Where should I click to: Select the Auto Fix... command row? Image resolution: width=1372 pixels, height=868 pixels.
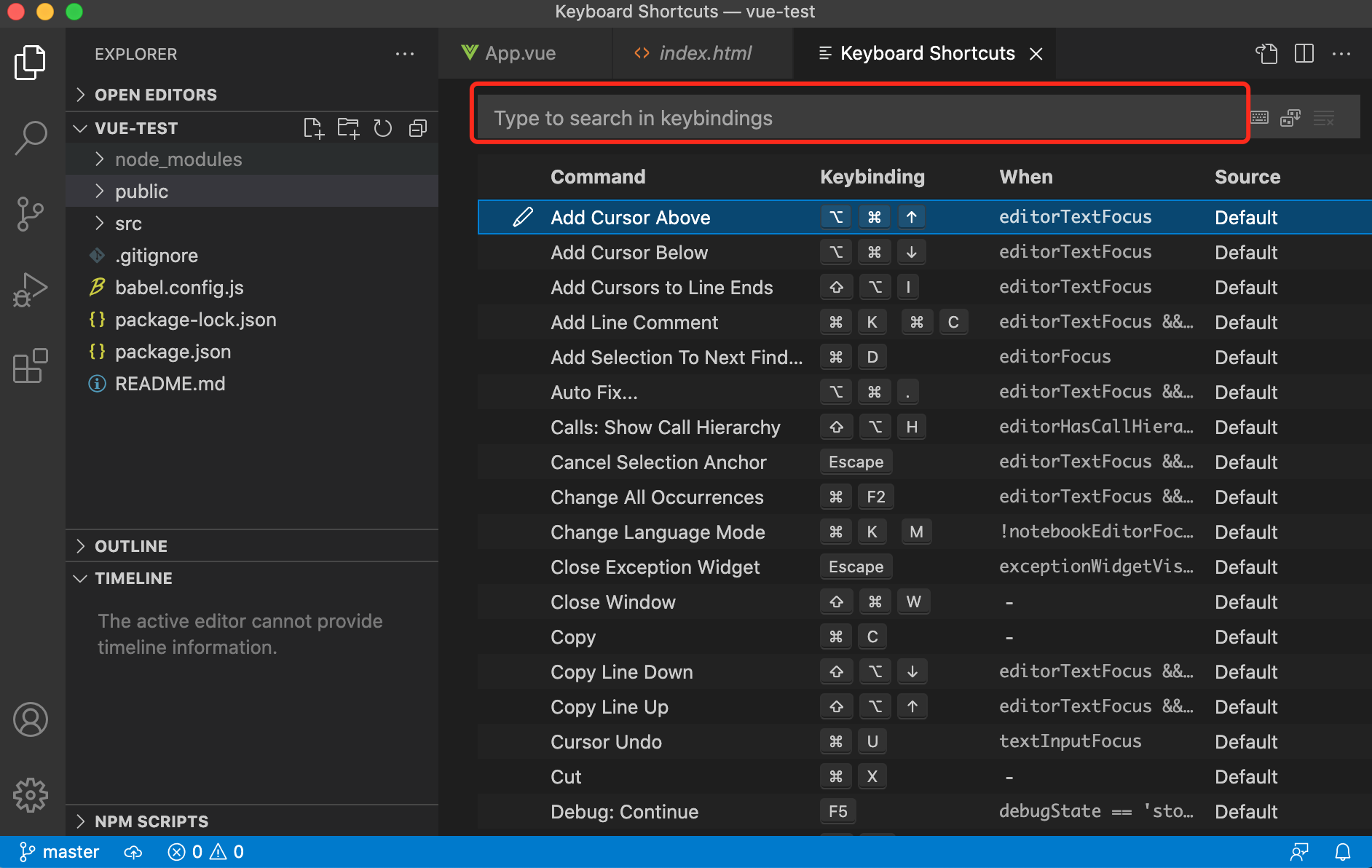(925, 392)
